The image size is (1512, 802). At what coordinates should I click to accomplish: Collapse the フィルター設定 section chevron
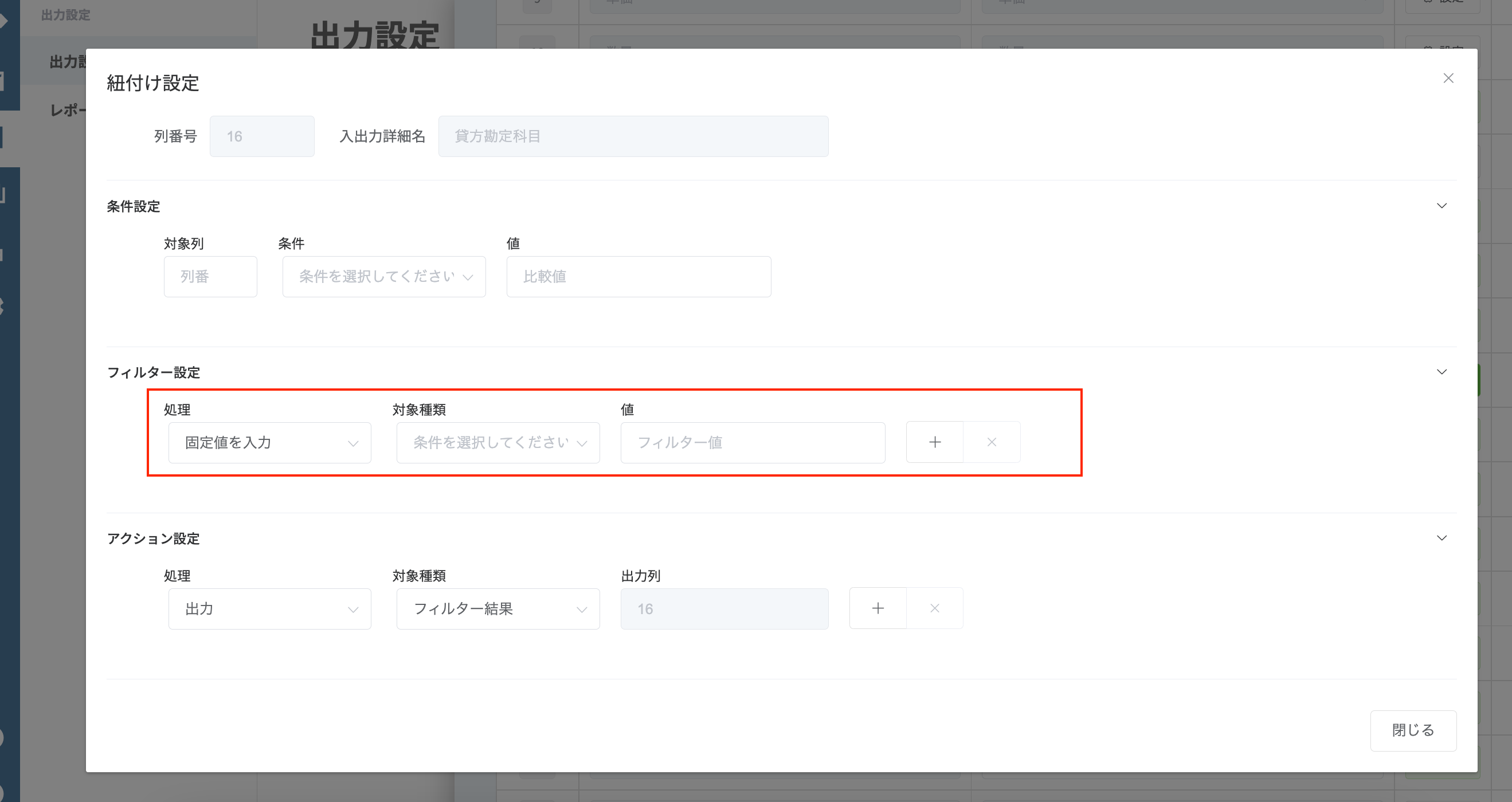pyautogui.click(x=1442, y=371)
